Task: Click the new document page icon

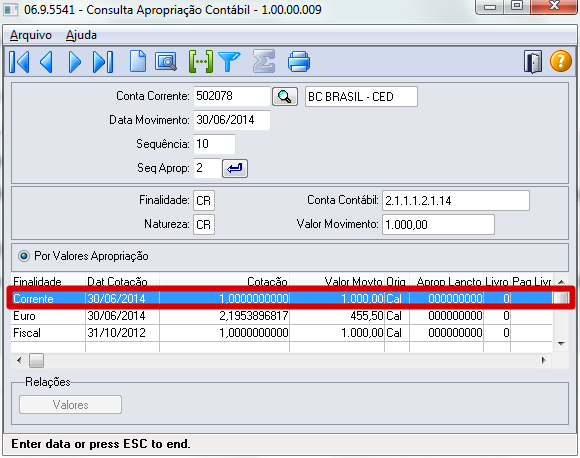Action: (138, 61)
